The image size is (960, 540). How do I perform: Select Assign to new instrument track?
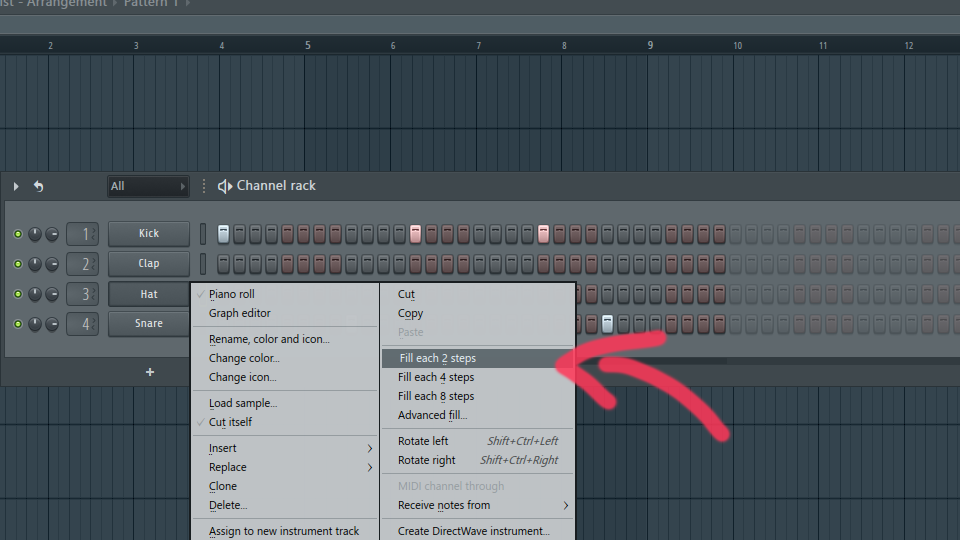click(x=285, y=531)
